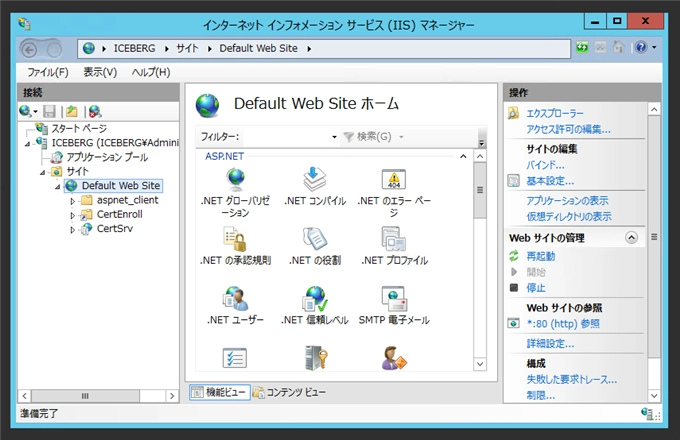Screen dimensions: 680x440
Task: Expand the aspnet_client tree node
Action: tap(73, 201)
